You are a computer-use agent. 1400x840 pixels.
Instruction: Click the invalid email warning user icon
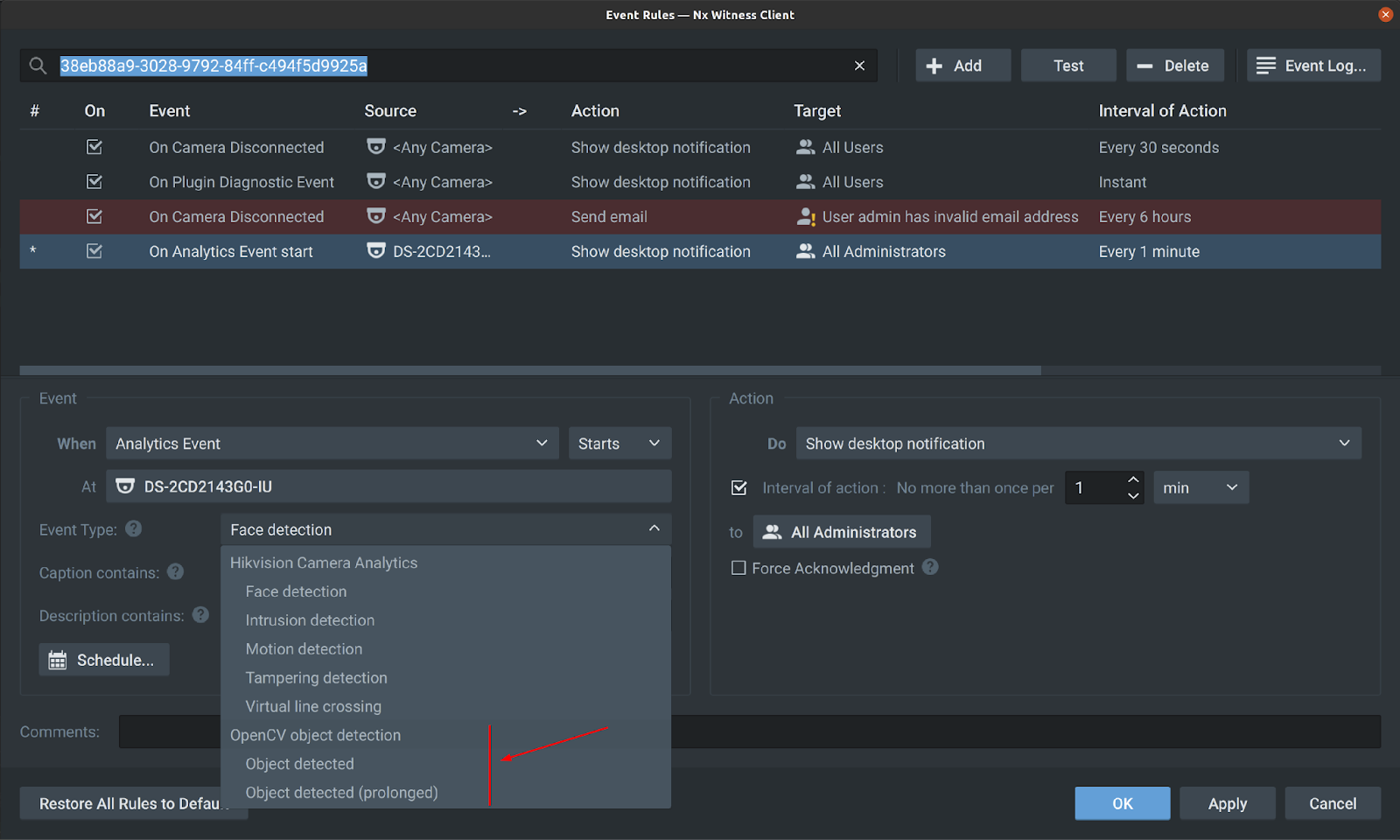[x=806, y=216]
